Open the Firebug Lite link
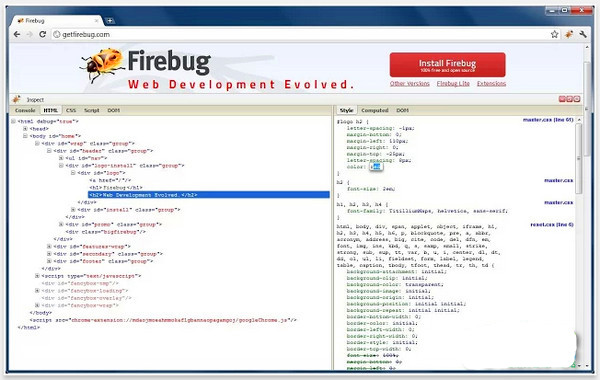The width and height of the screenshot is (600, 380). (453, 83)
